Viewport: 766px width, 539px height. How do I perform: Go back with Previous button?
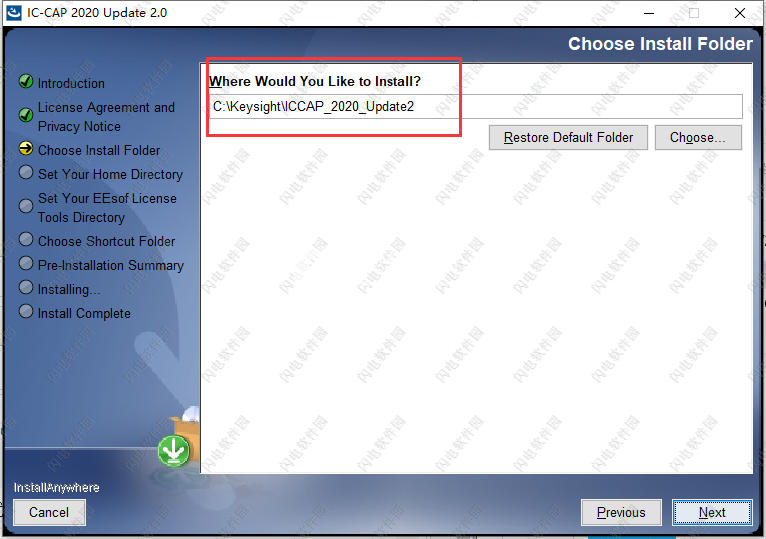621,512
